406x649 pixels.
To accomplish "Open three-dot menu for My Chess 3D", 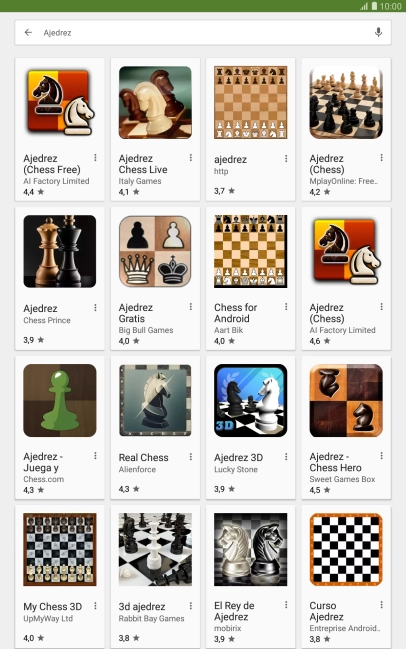I will (x=95, y=606).
